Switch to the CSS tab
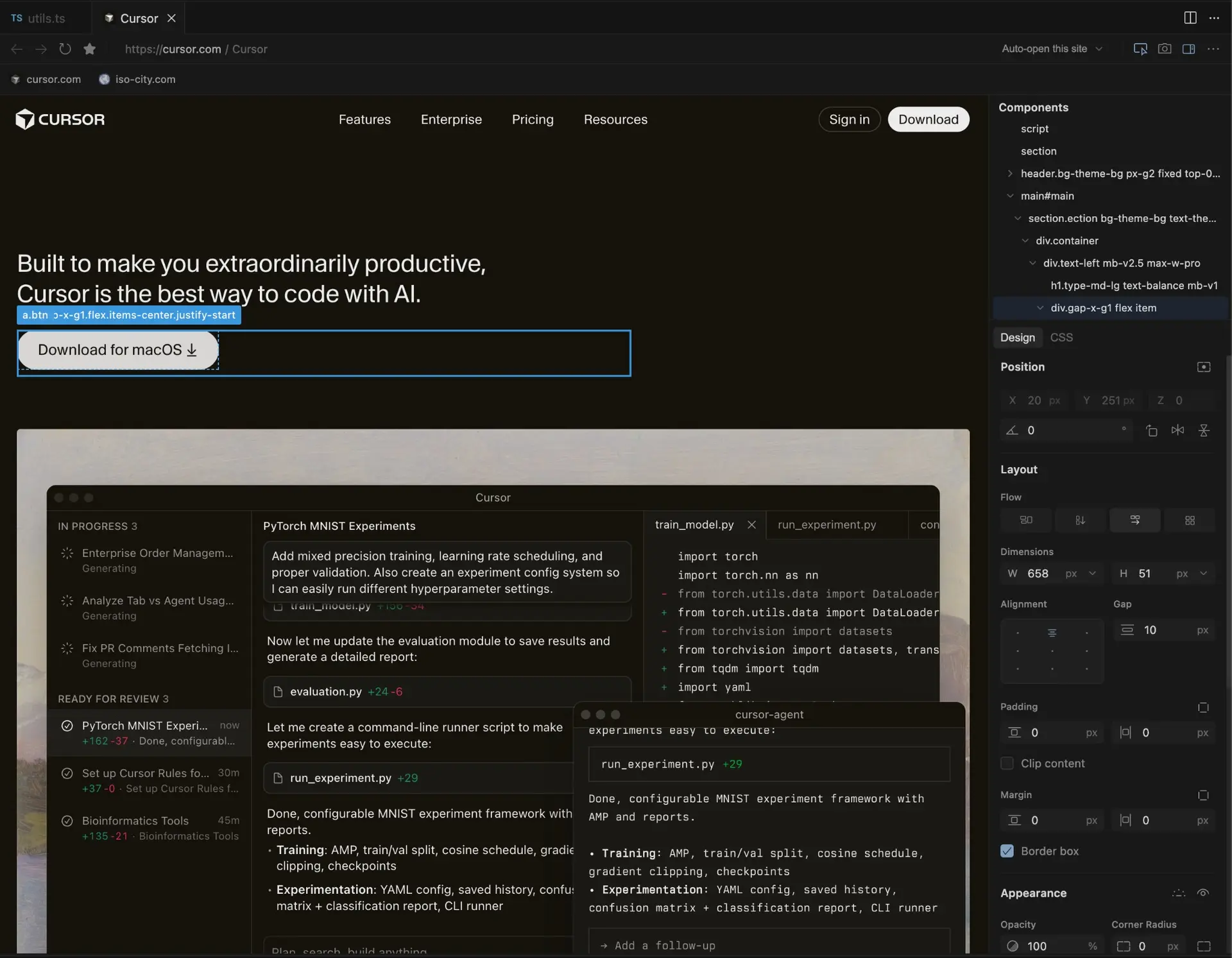The image size is (1232, 958). tap(1062, 337)
